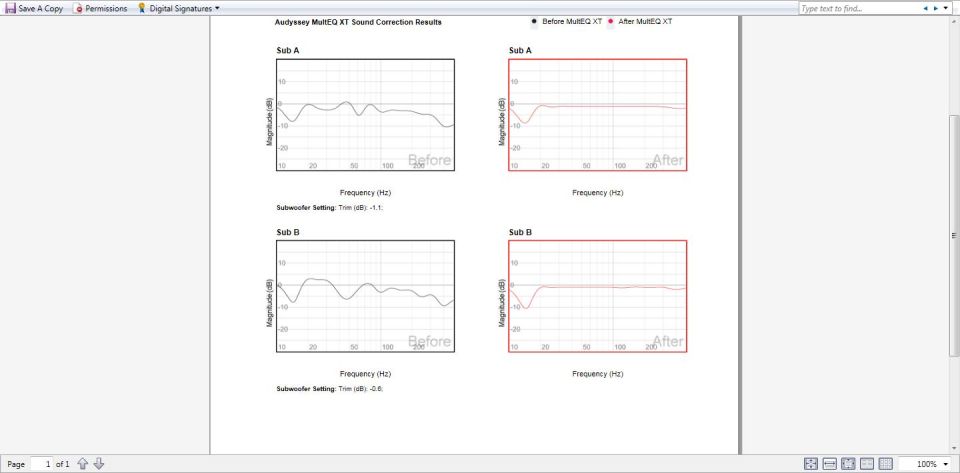Expand the Digital Signatures dropdown arrow
Screen dimensions: 960x473
click(x=218, y=9)
